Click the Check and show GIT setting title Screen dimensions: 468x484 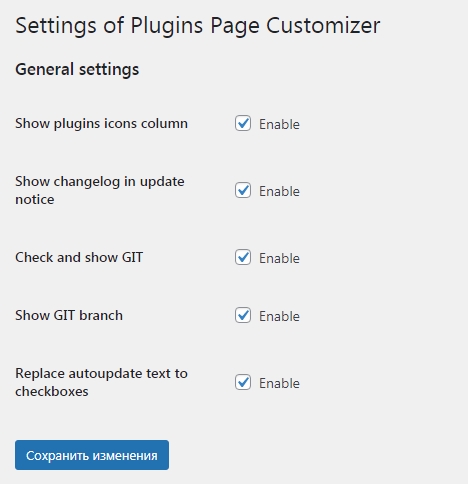click(x=79, y=257)
